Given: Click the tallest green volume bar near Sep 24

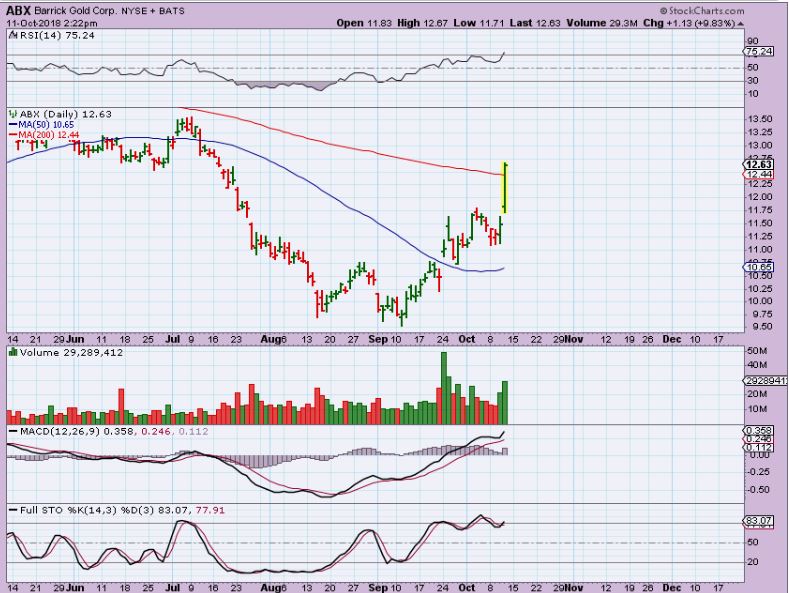Looking at the screenshot, I should [444, 388].
